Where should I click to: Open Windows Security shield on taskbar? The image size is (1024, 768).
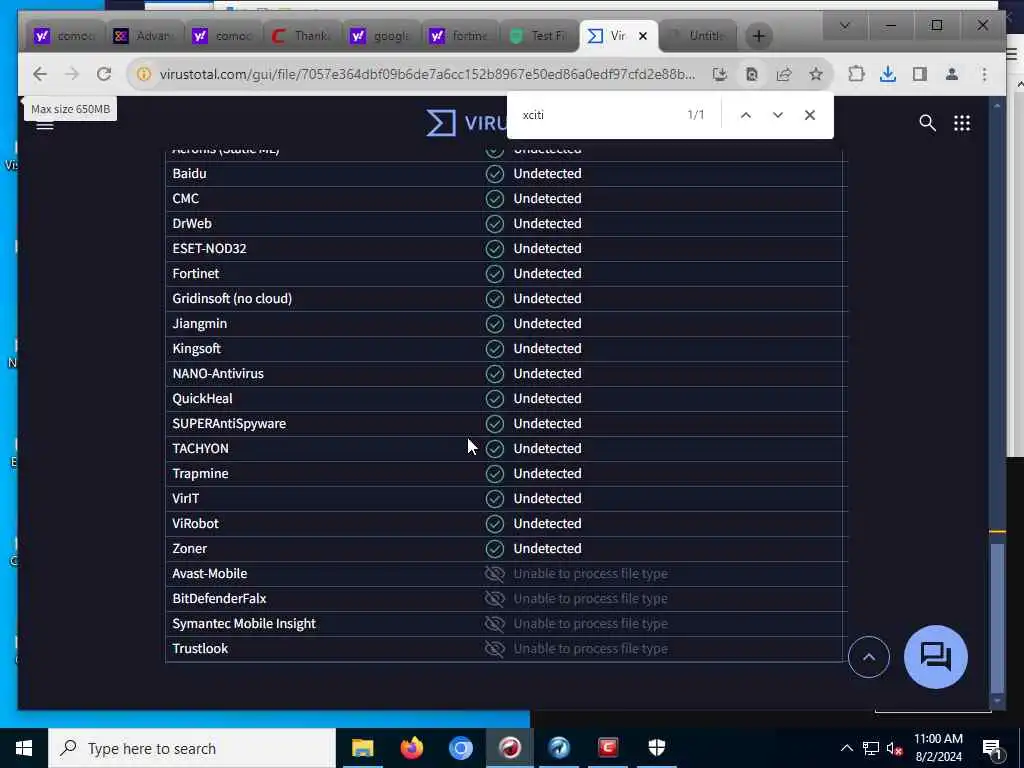pyautogui.click(x=656, y=748)
